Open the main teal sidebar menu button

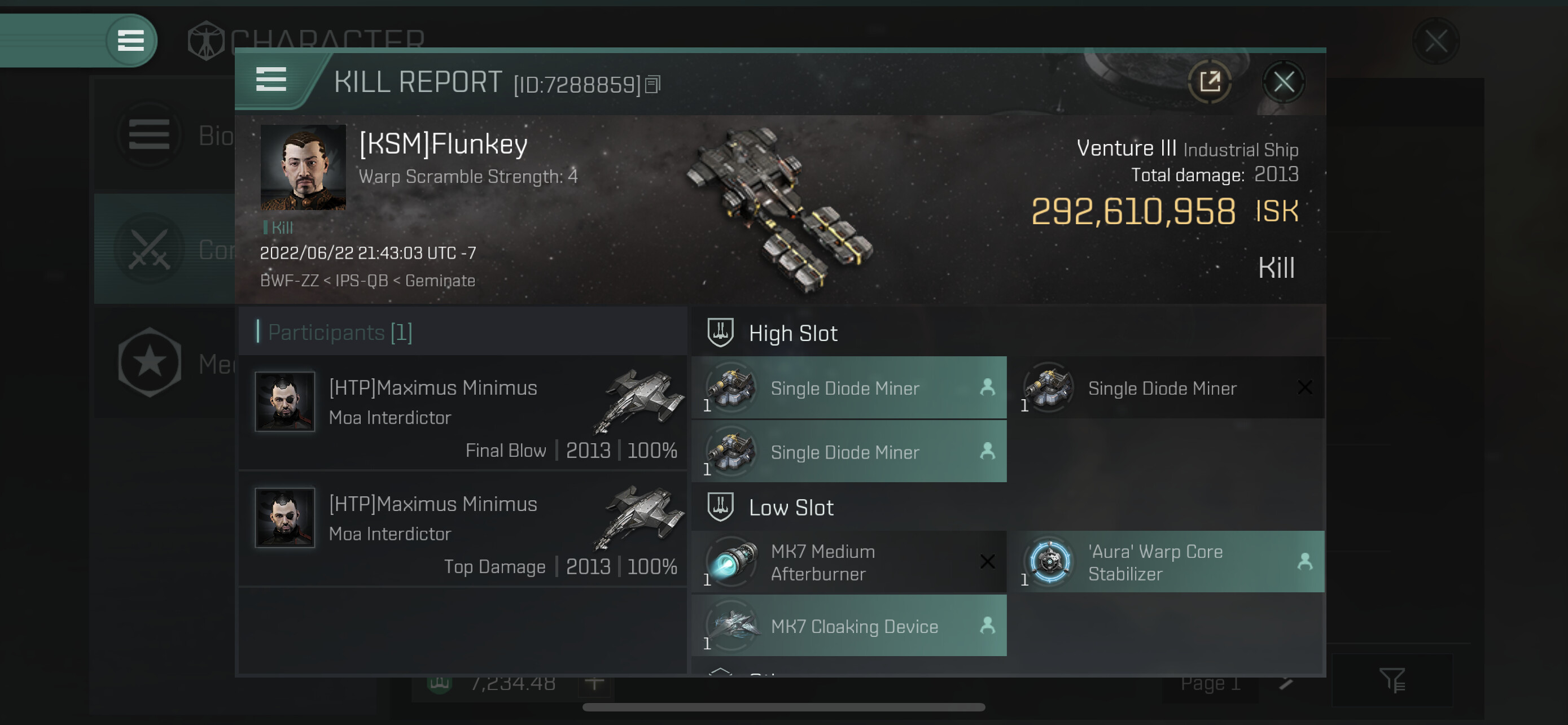click(x=131, y=41)
